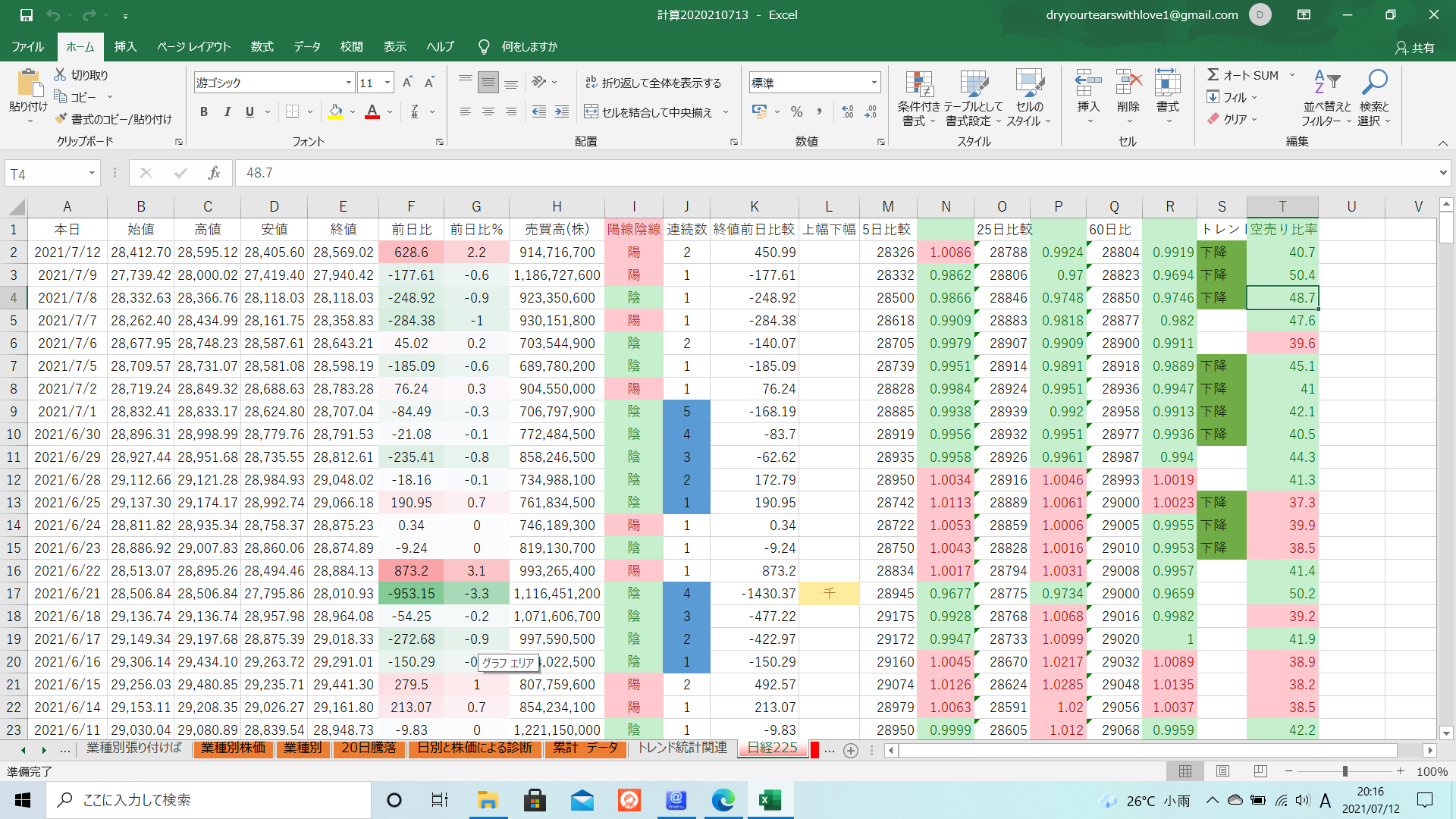The image size is (1456, 819).
Task: Click the Insert Function fx icon
Action: click(x=214, y=174)
